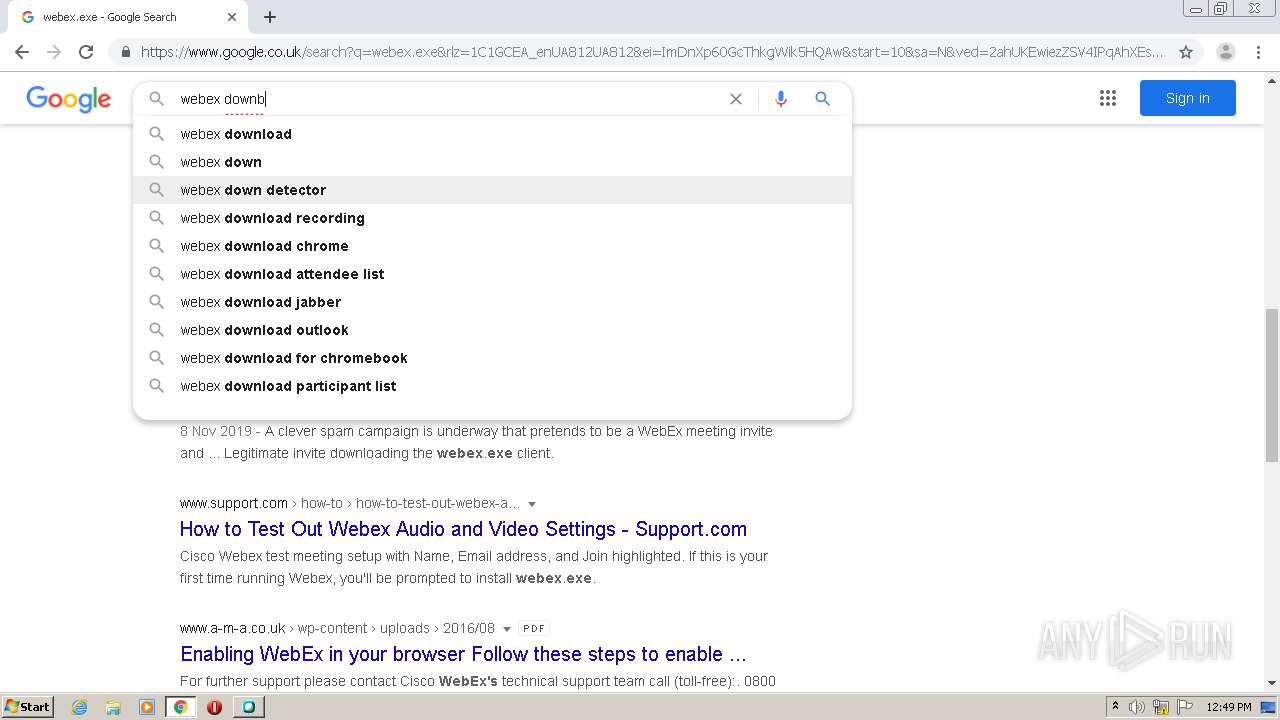Show hidden tray icons arrow

[1115, 706]
